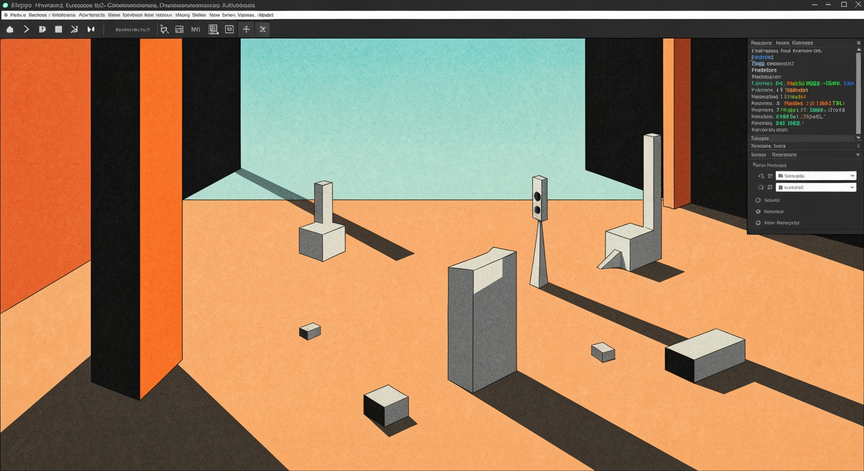Click the D-shaped flag icon in toolbar
Screen dimensions: 864x471
point(42,29)
